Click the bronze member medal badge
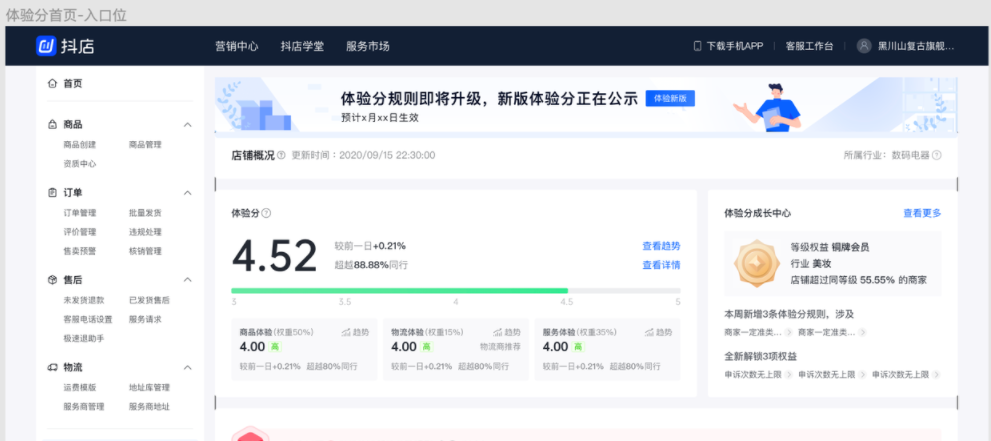Viewport: 991px width, 441px height. (x=755, y=263)
